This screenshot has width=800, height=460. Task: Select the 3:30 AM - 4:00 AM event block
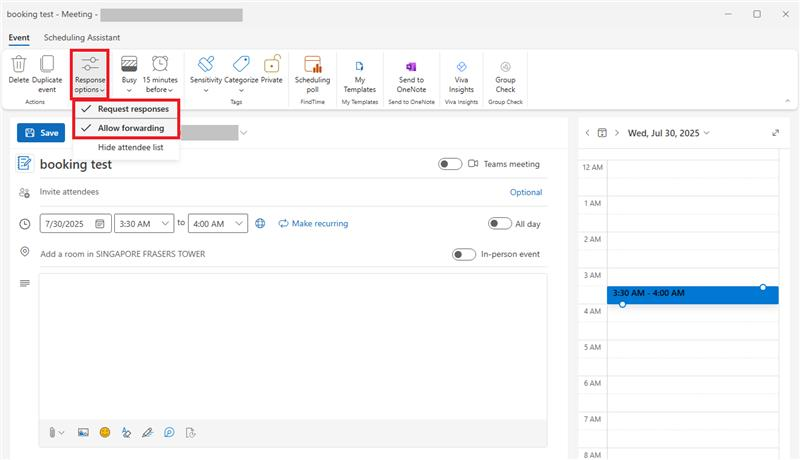[693, 295]
